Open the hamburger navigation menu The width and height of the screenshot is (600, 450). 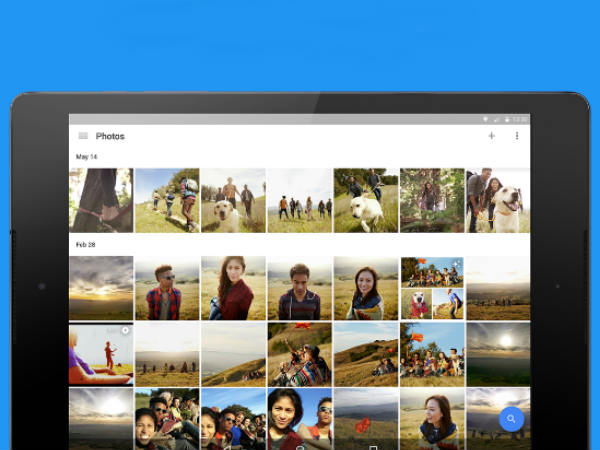[x=83, y=136]
